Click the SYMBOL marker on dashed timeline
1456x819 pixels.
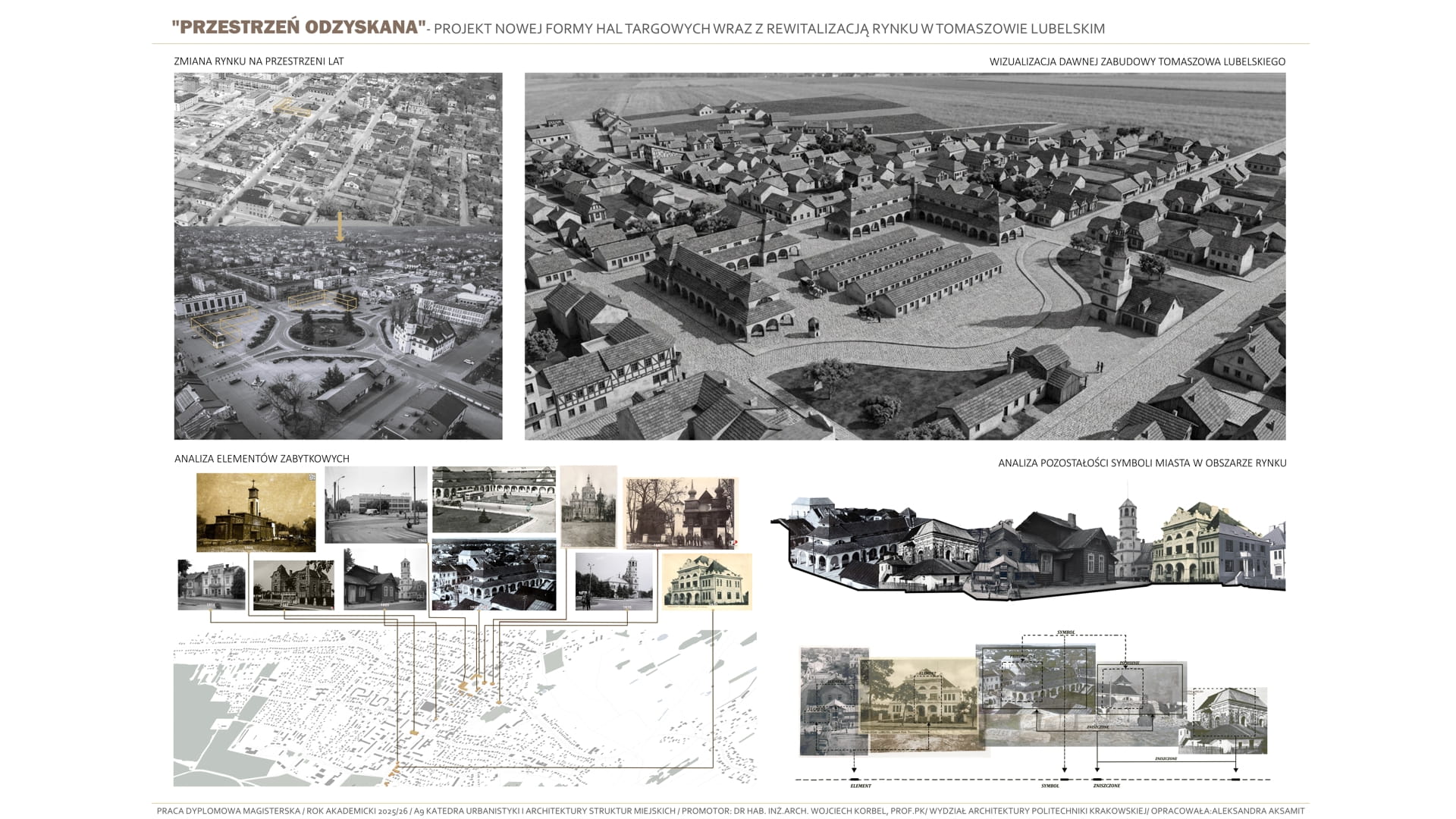click(1065, 780)
